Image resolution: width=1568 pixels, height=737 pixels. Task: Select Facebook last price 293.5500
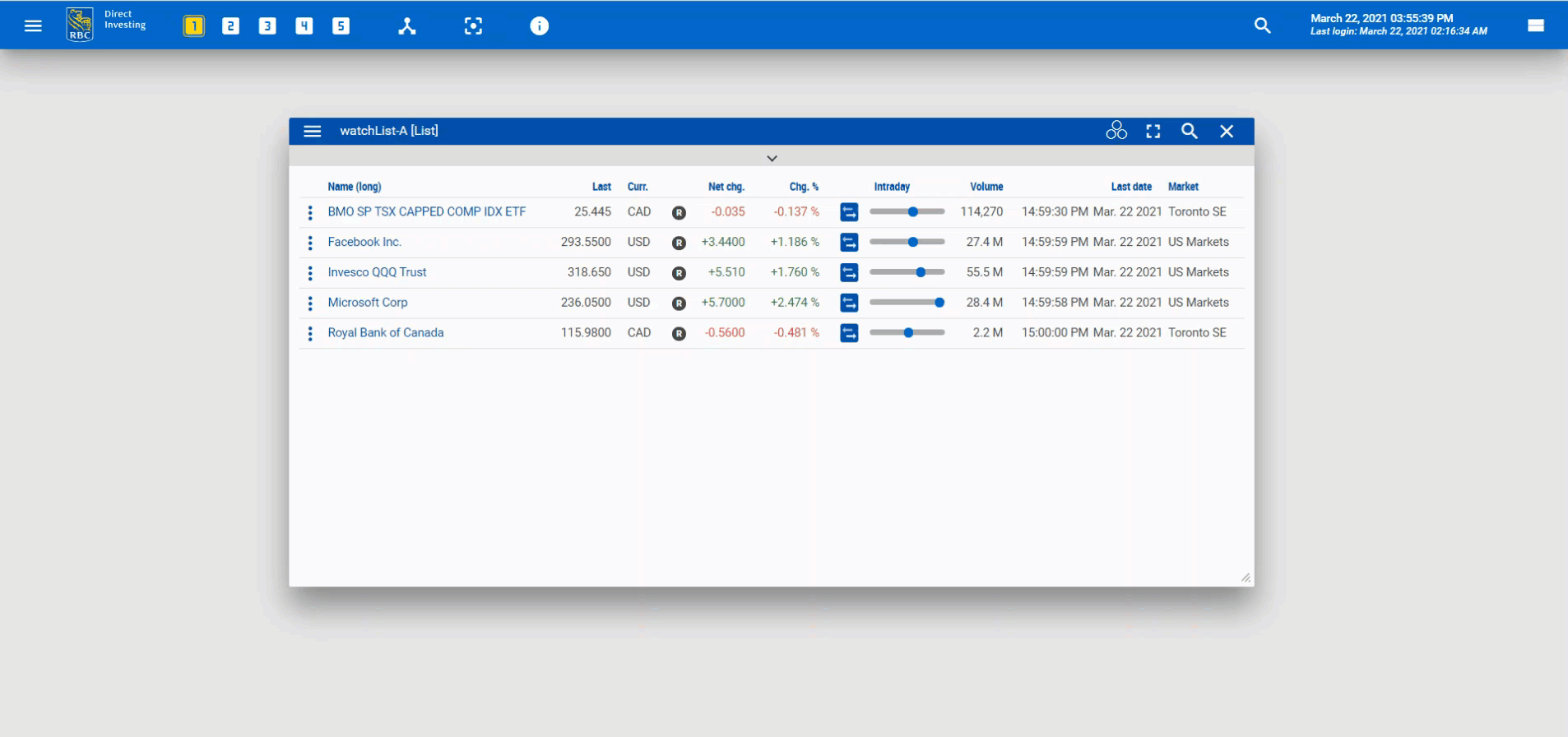click(x=586, y=242)
